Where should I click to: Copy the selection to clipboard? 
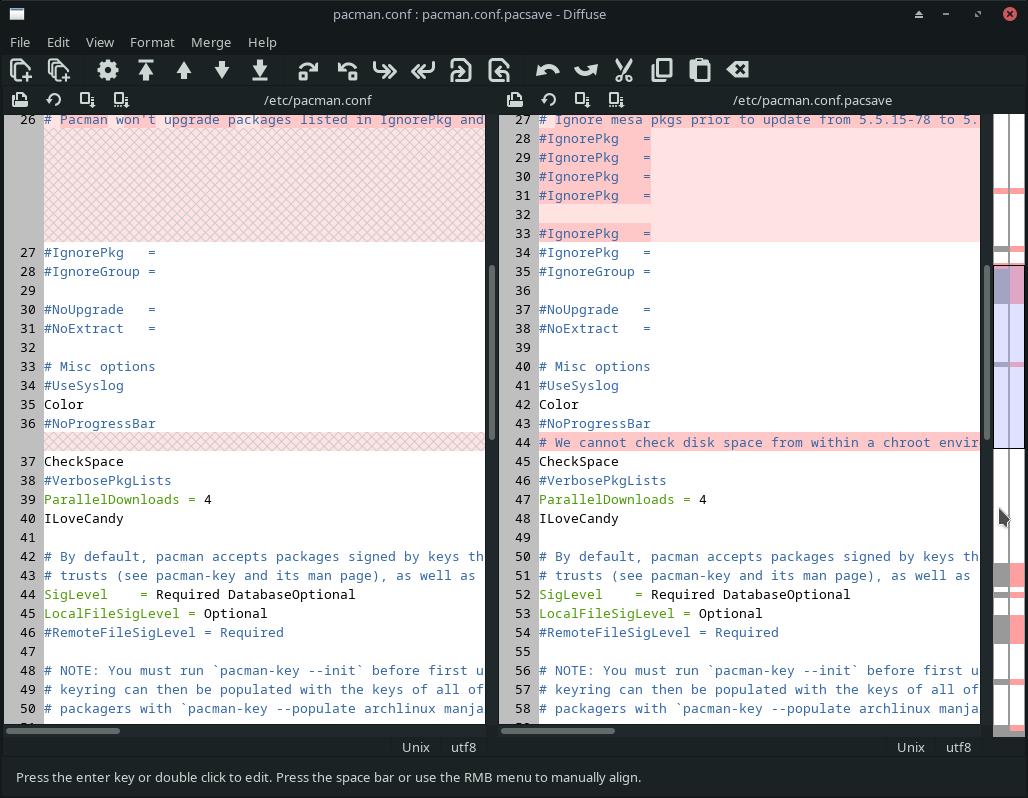click(x=662, y=70)
